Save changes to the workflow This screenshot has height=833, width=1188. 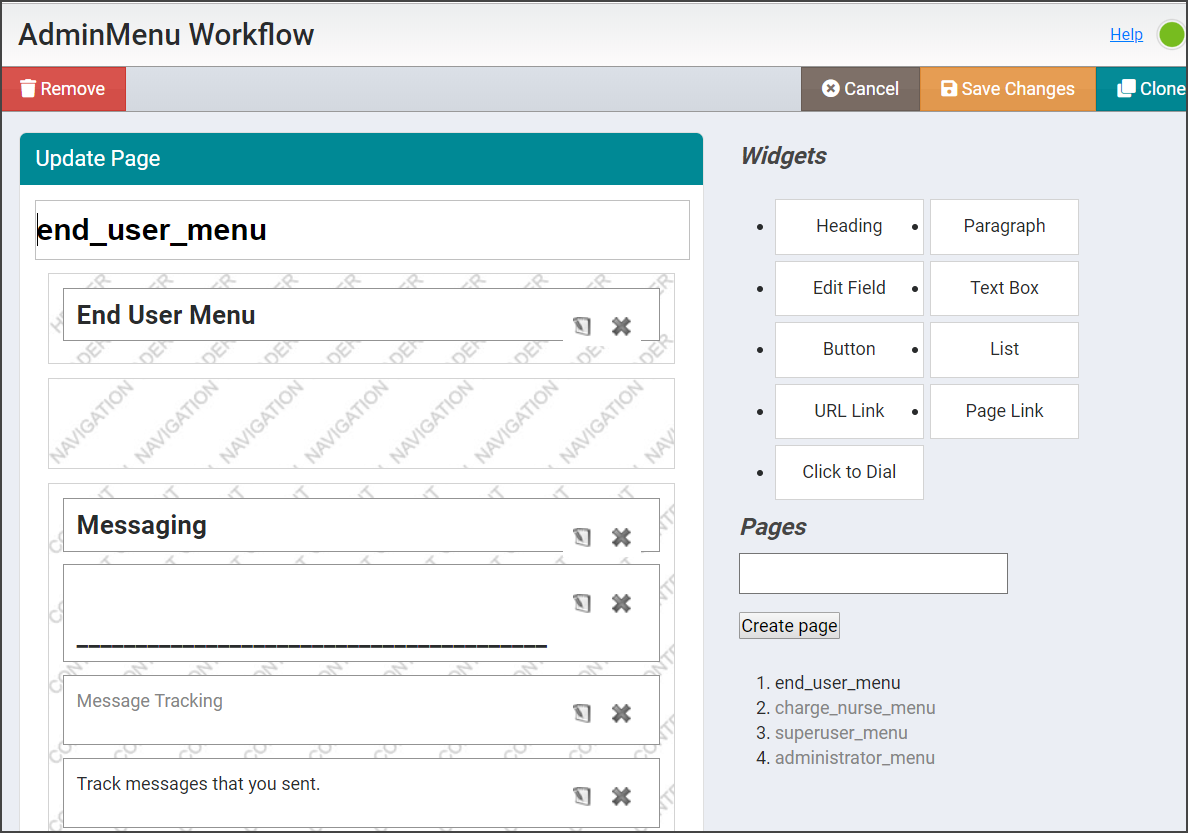point(1007,88)
